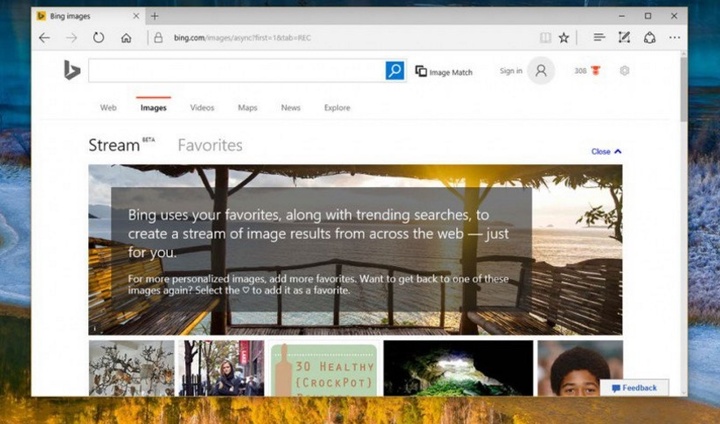Image resolution: width=720 pixels, height=424 pixels.
Task: Select the Favorites heading tab
Action: tap(210, 145)
